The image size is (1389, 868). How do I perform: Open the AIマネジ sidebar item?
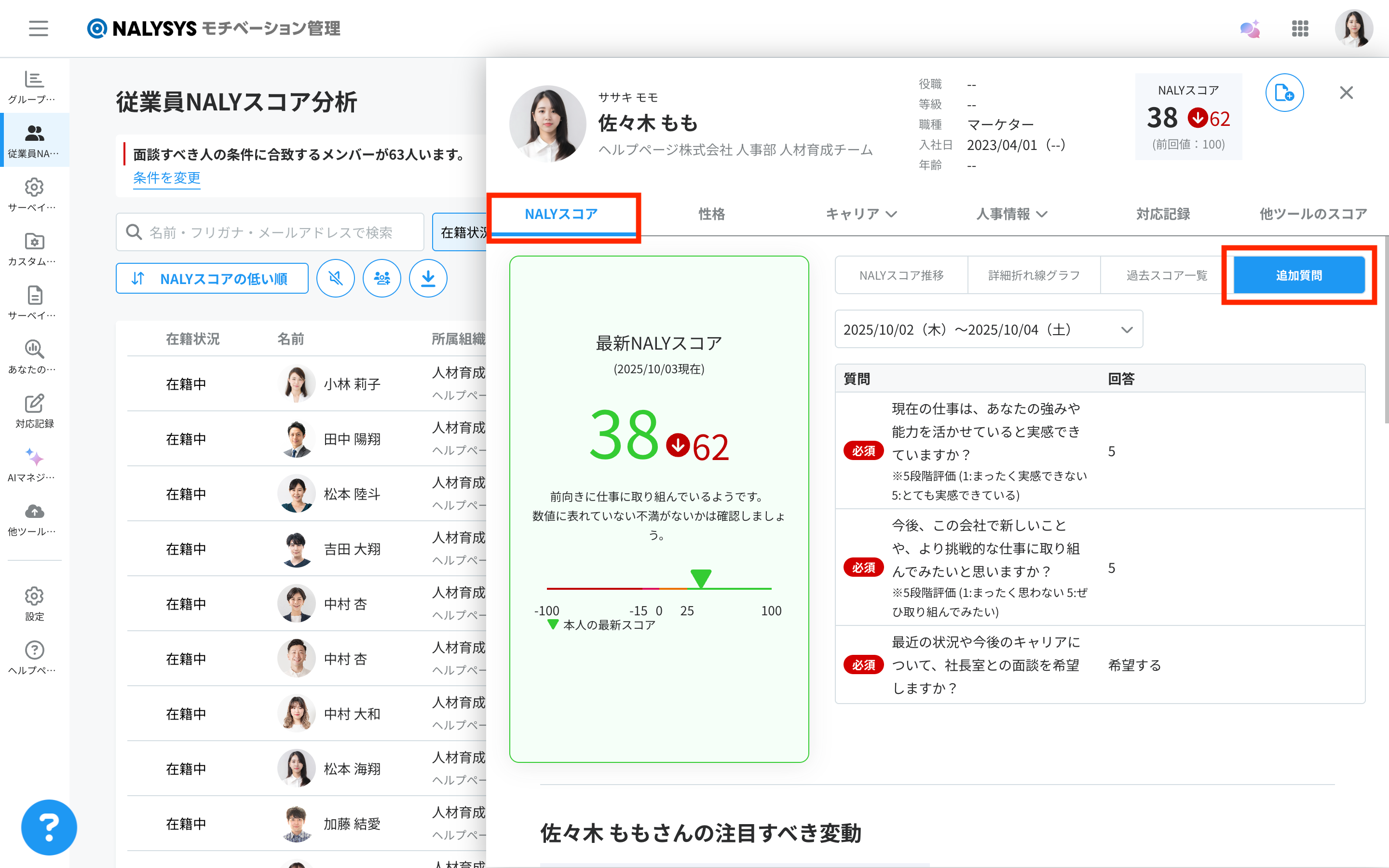(34, 464)
